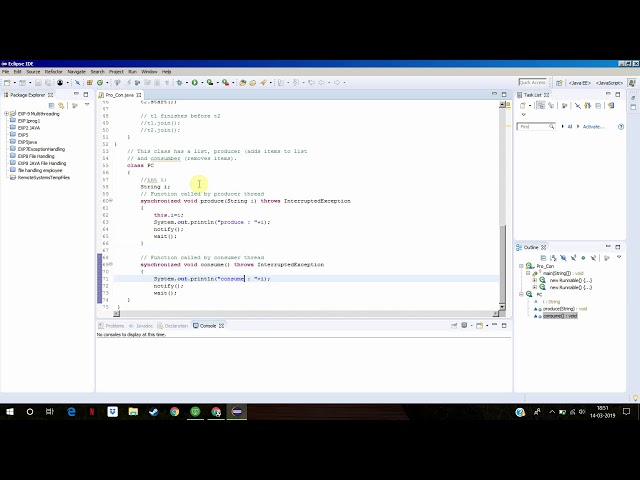Open the Netflix app from the taskbar
Viewport: 640px width, 480px height.
coord(92,412)
